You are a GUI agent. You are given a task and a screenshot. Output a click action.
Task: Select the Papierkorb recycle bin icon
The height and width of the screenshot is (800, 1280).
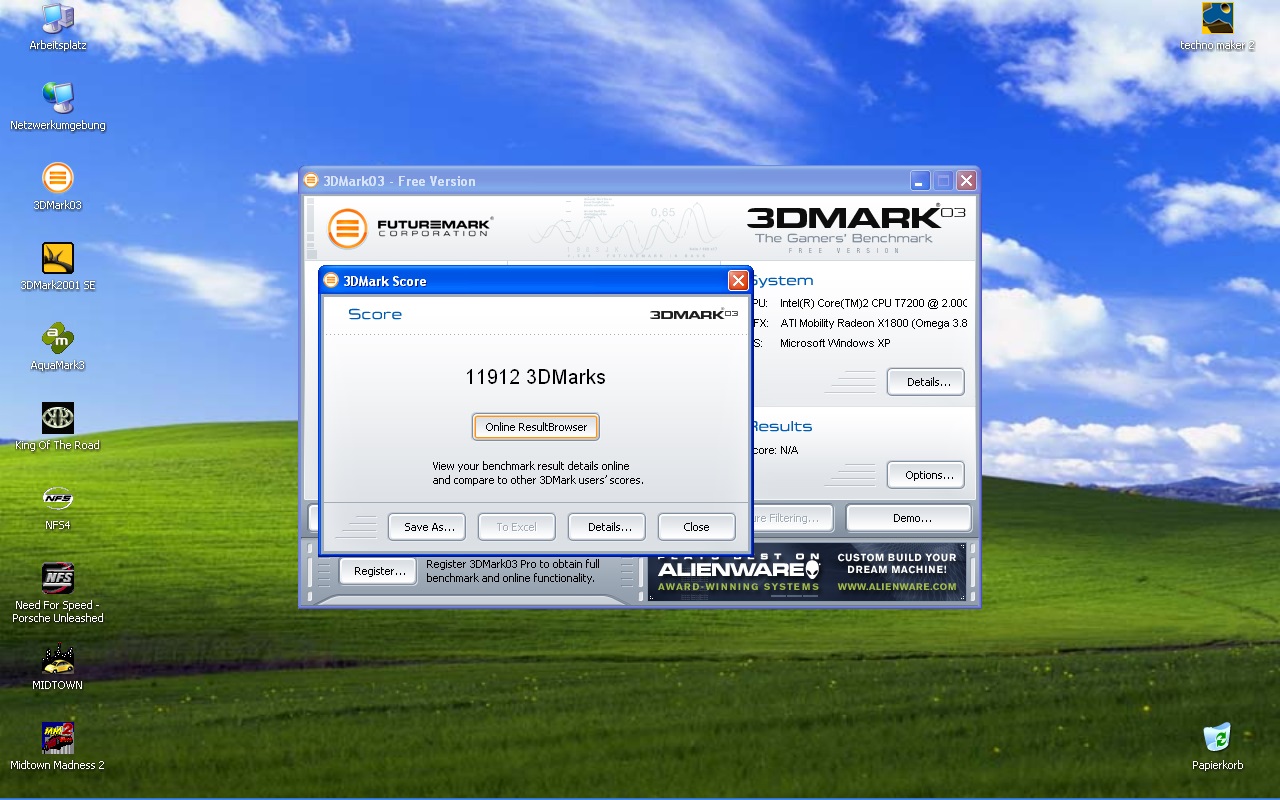point(1217,747)
